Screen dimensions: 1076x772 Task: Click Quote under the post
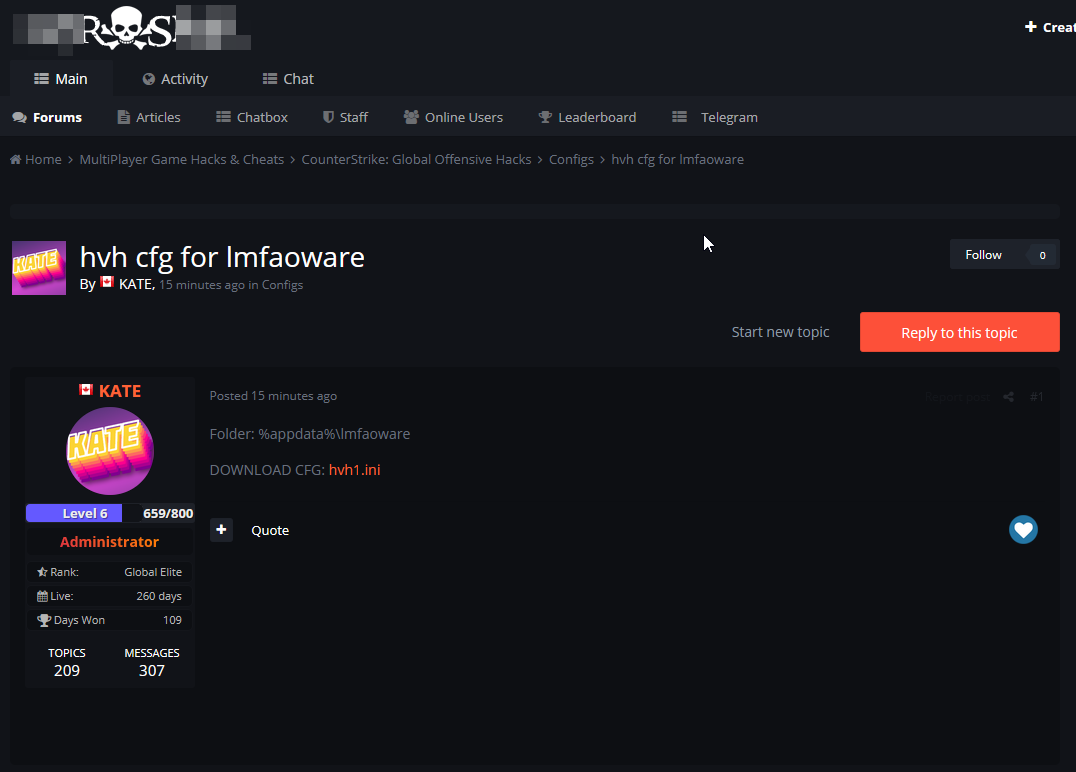point(270,530)
